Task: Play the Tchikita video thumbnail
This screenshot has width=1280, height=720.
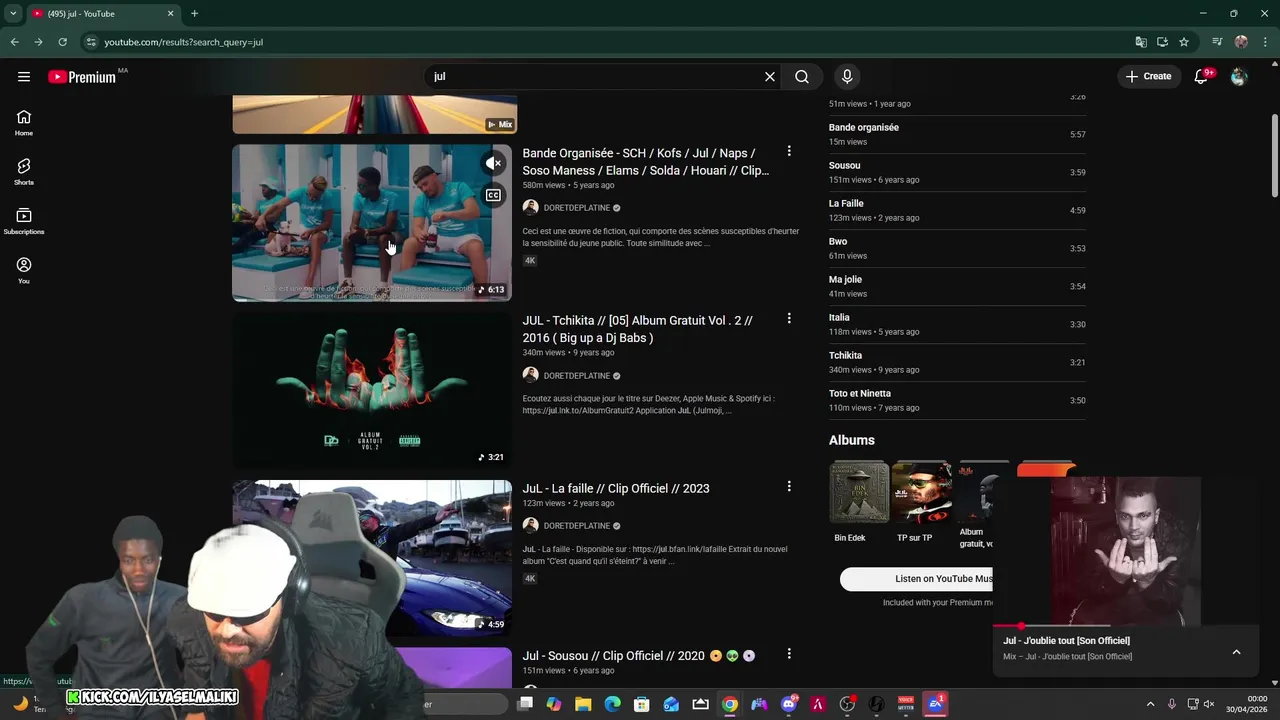Action: [372, 390]
